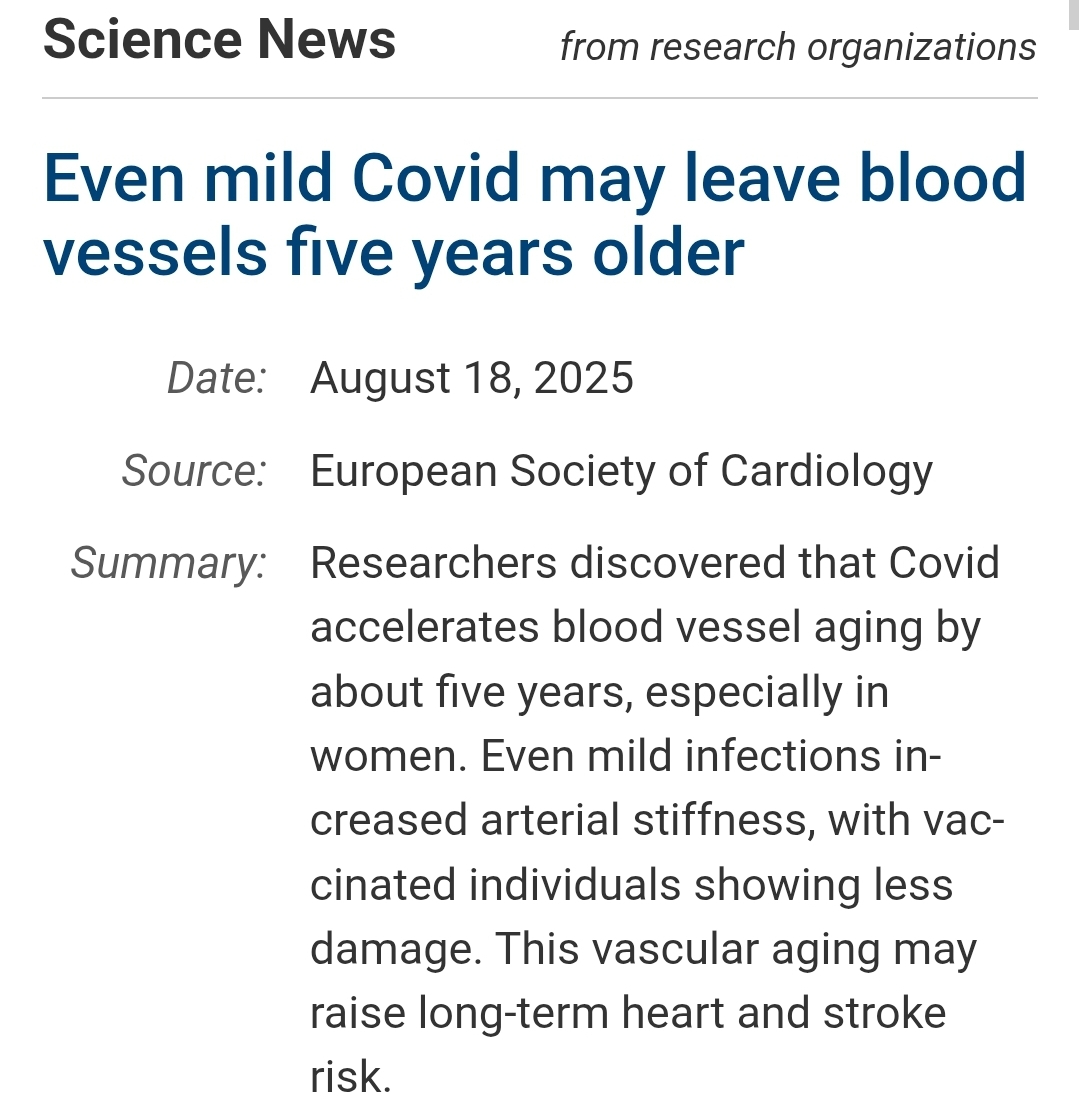Click the "Date:" field label
1079x1115 pixels.
tap(217, 378)
